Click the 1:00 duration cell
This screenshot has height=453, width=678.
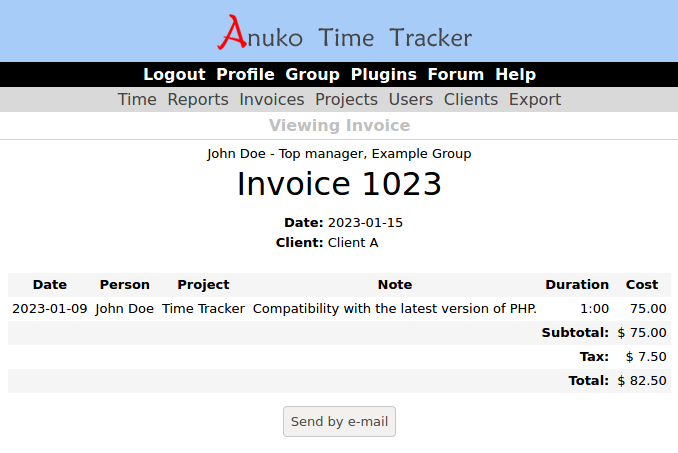click(595, 309)
